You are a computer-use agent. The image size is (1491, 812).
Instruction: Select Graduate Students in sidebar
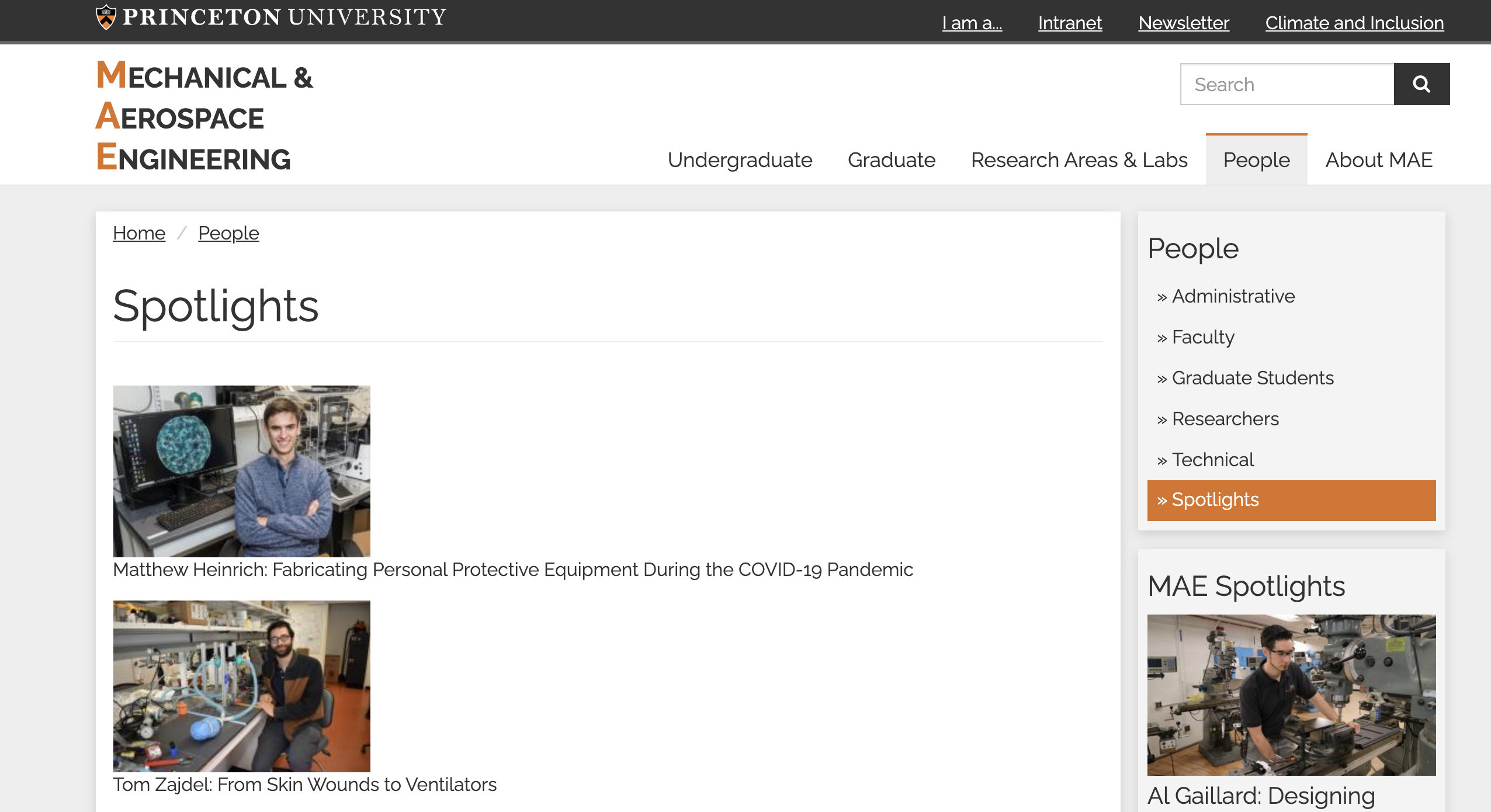(1253, 378)
